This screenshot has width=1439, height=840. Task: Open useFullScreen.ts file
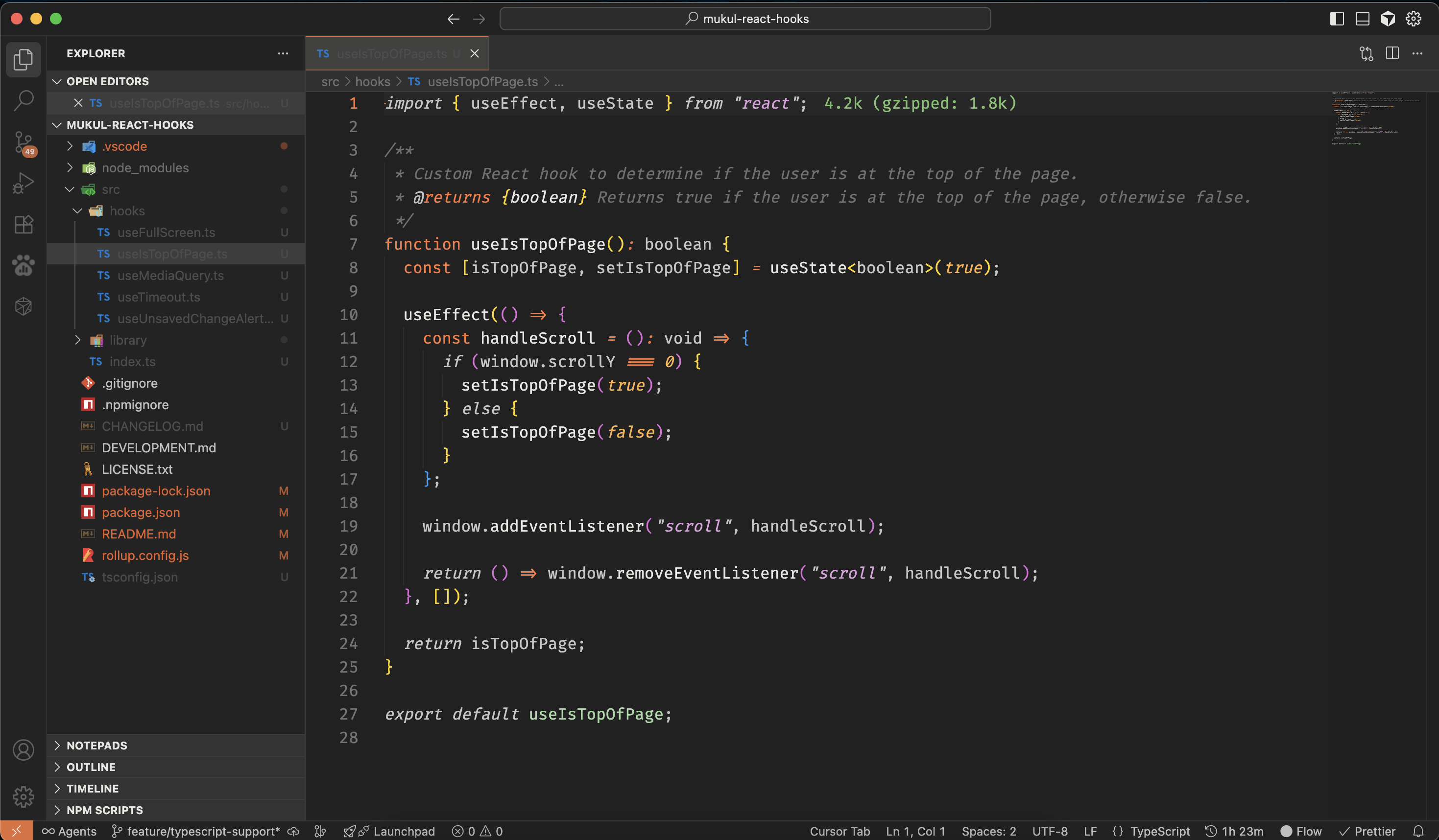click(x=176, y=232)
